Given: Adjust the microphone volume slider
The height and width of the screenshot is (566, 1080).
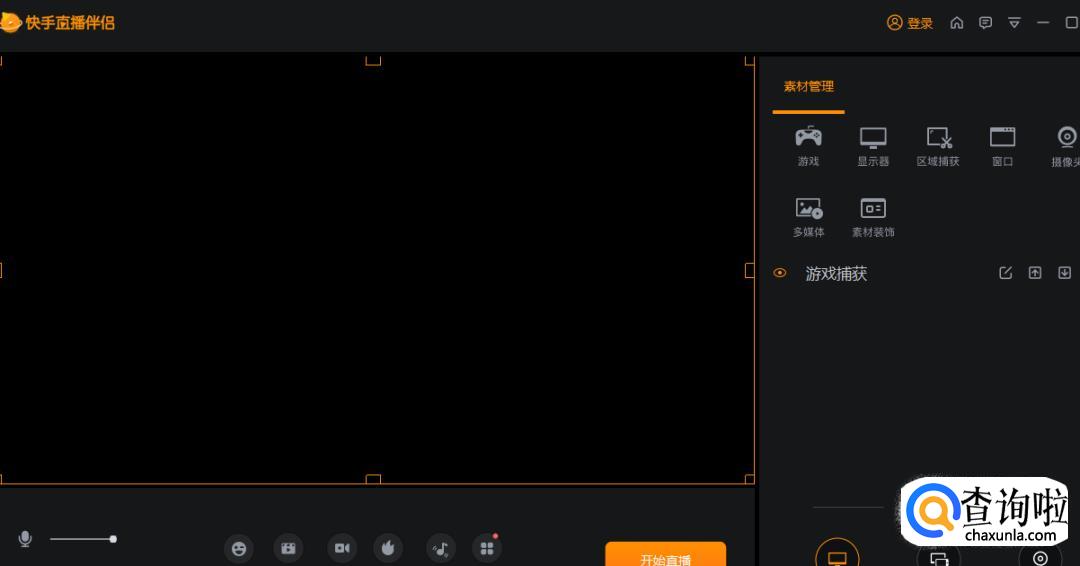Looking at the screenshot, I should click(83, 538).
